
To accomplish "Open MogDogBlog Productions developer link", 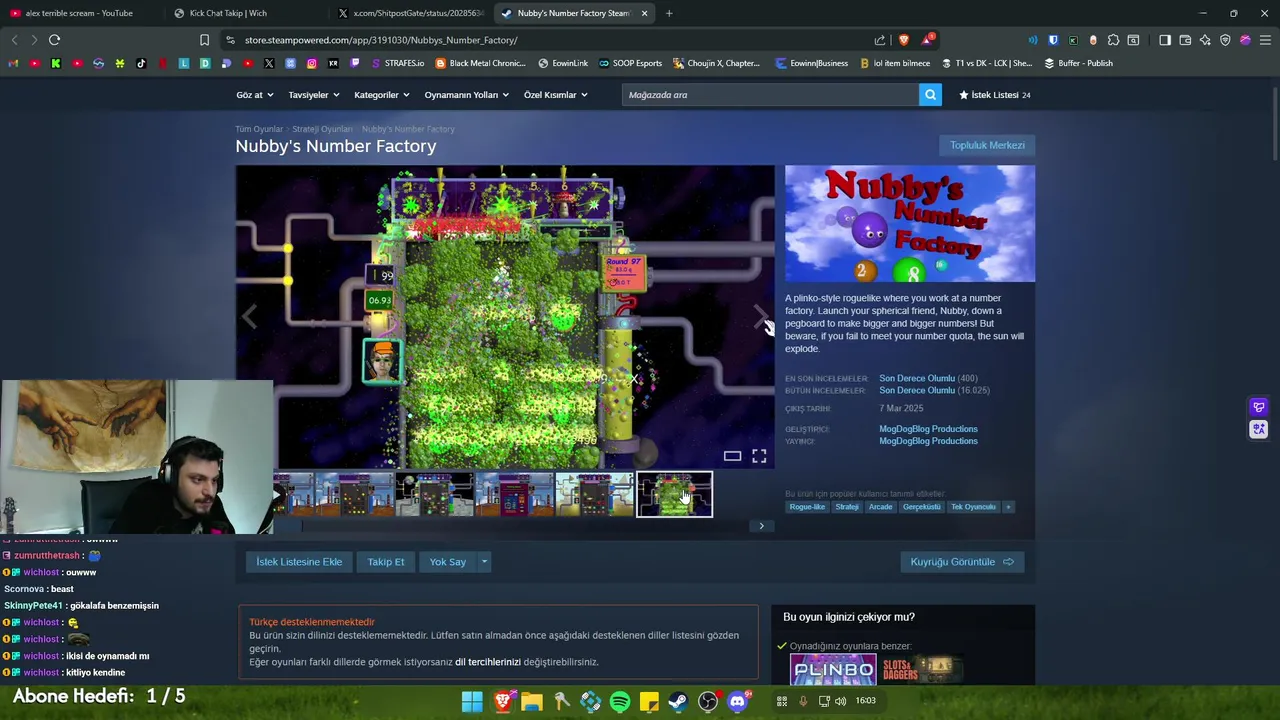I will 928,429.
